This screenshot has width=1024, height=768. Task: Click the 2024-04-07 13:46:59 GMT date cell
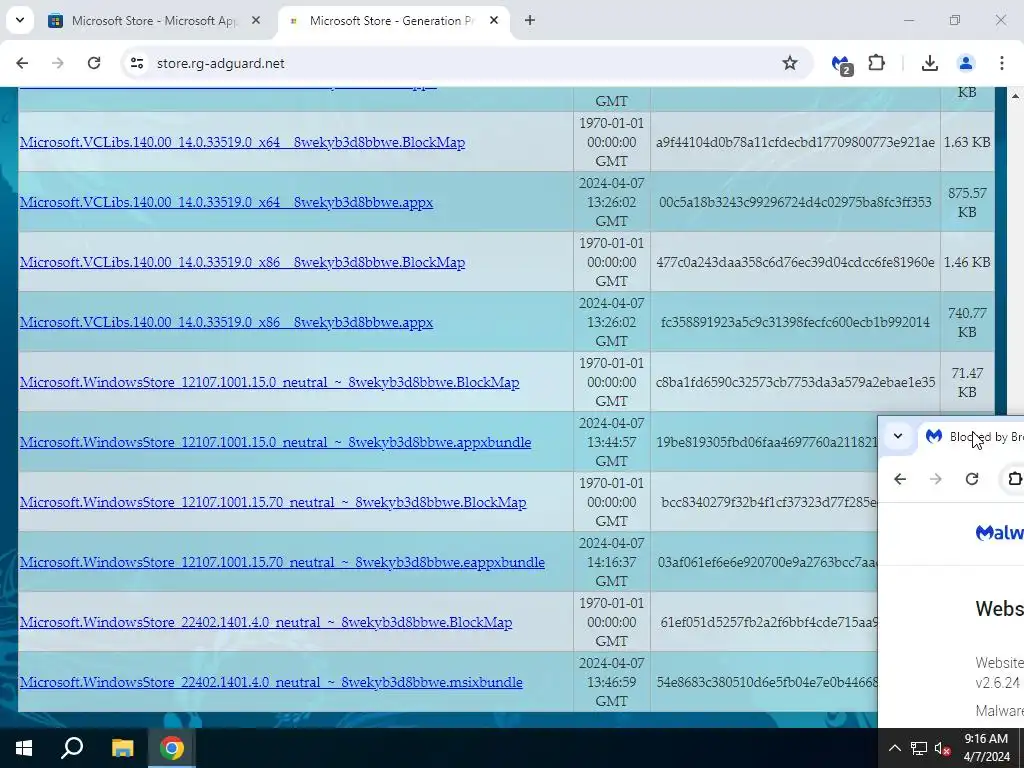coord(612,682)
